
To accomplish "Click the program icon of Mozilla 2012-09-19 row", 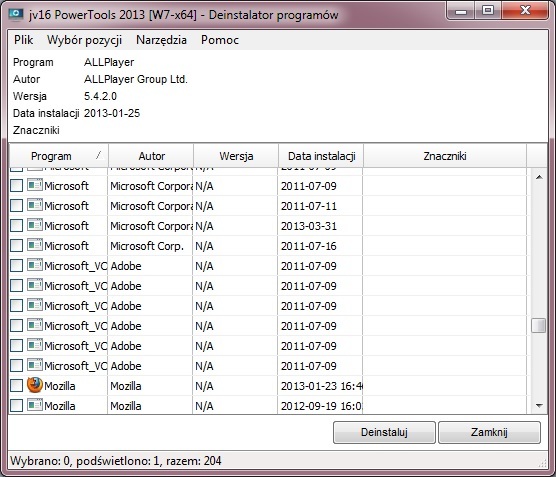I will point(35,405).
